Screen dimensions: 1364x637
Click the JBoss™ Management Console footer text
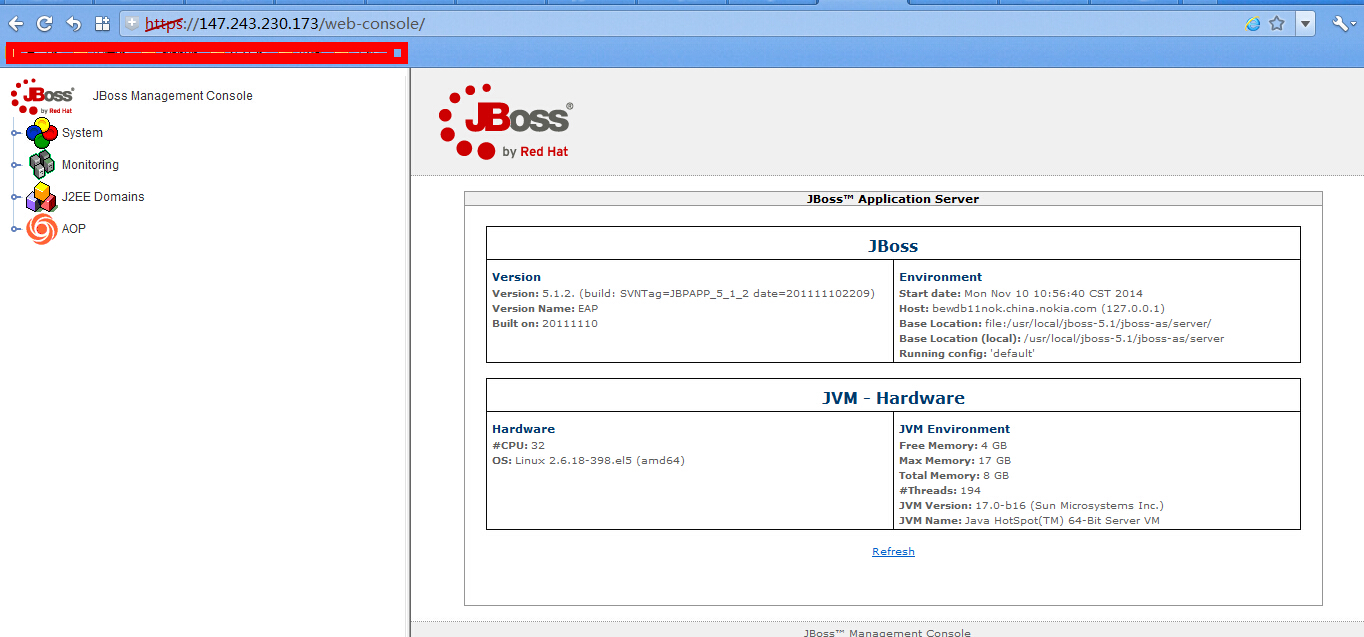coord(887,632)
